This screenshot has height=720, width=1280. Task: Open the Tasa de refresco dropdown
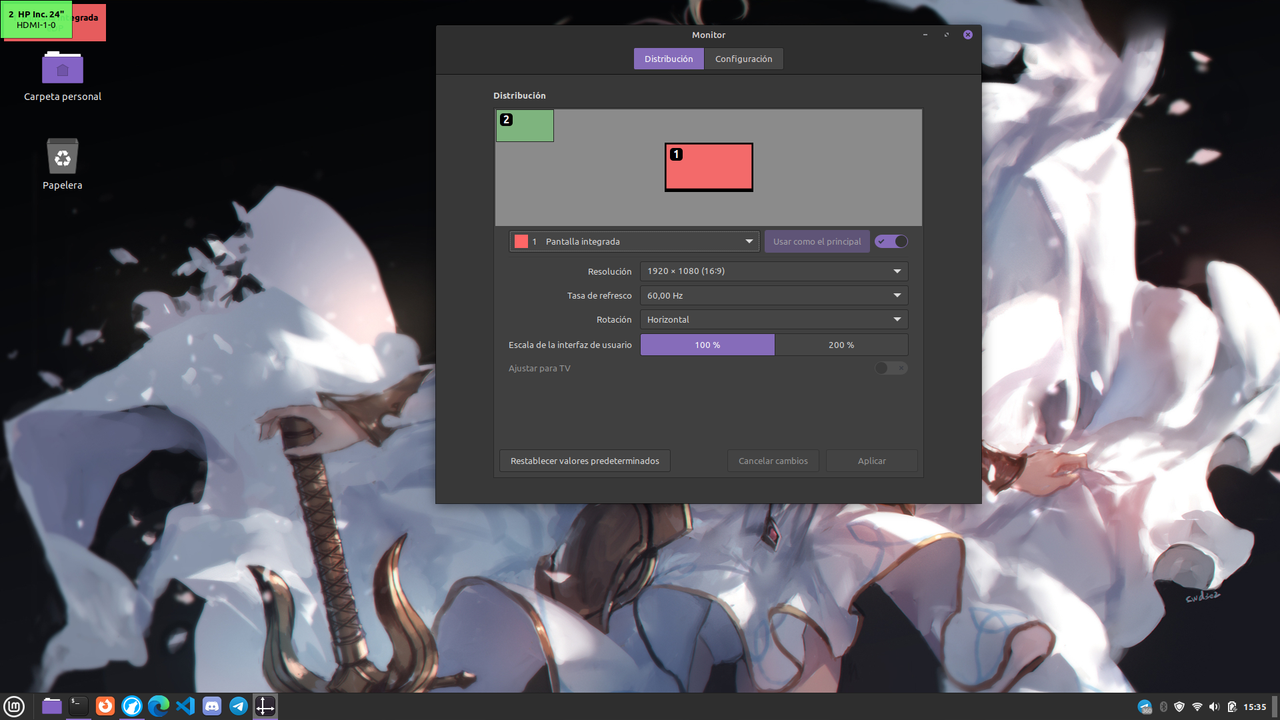tap(773, 295)
